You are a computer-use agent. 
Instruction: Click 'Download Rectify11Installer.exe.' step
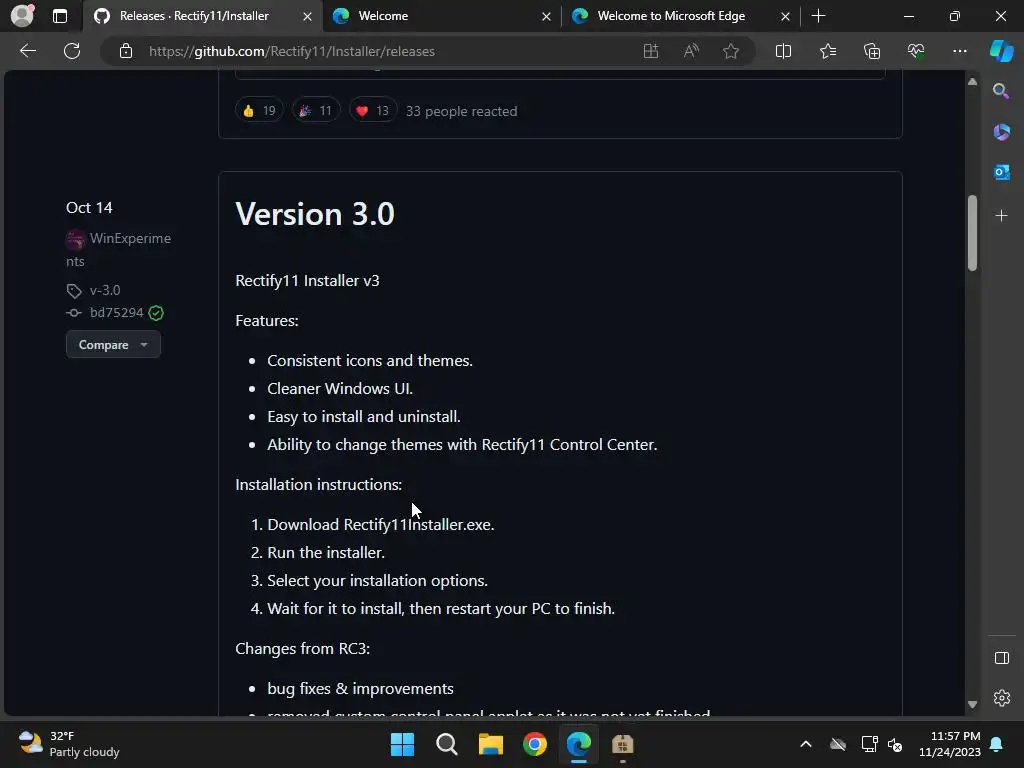click(381, 524)
